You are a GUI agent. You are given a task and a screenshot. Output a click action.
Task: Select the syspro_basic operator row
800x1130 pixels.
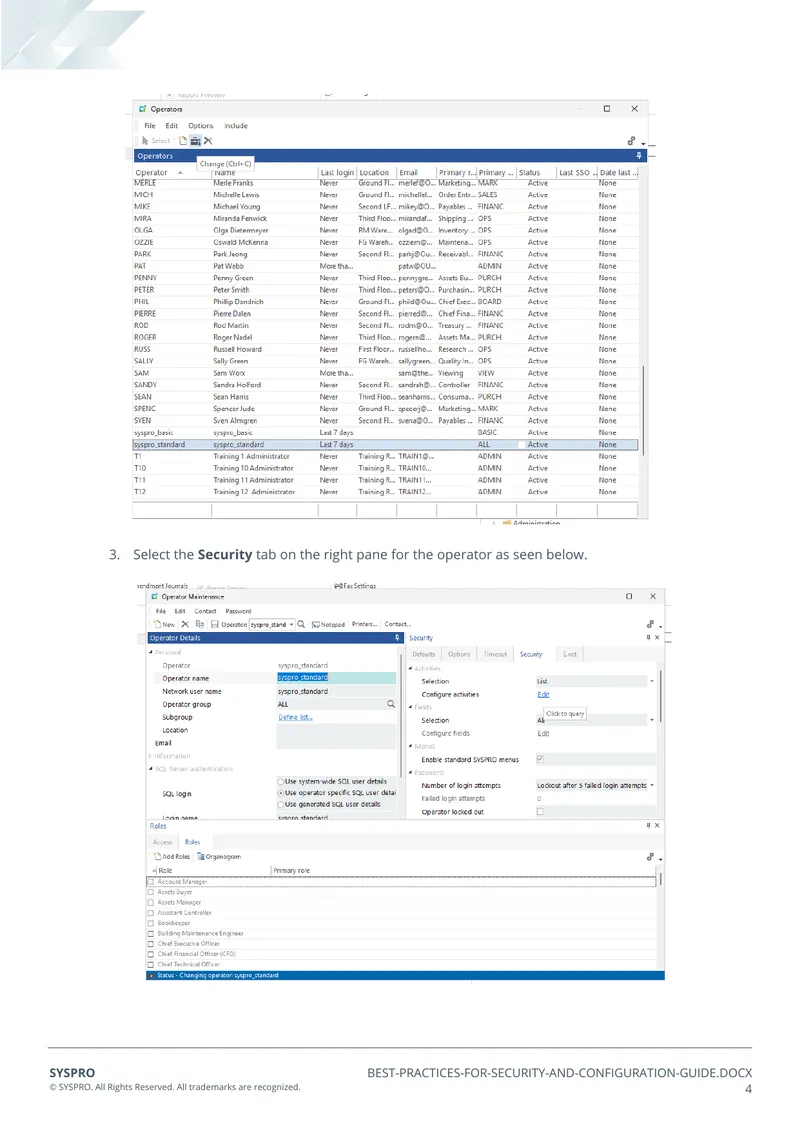pos(386,432)
